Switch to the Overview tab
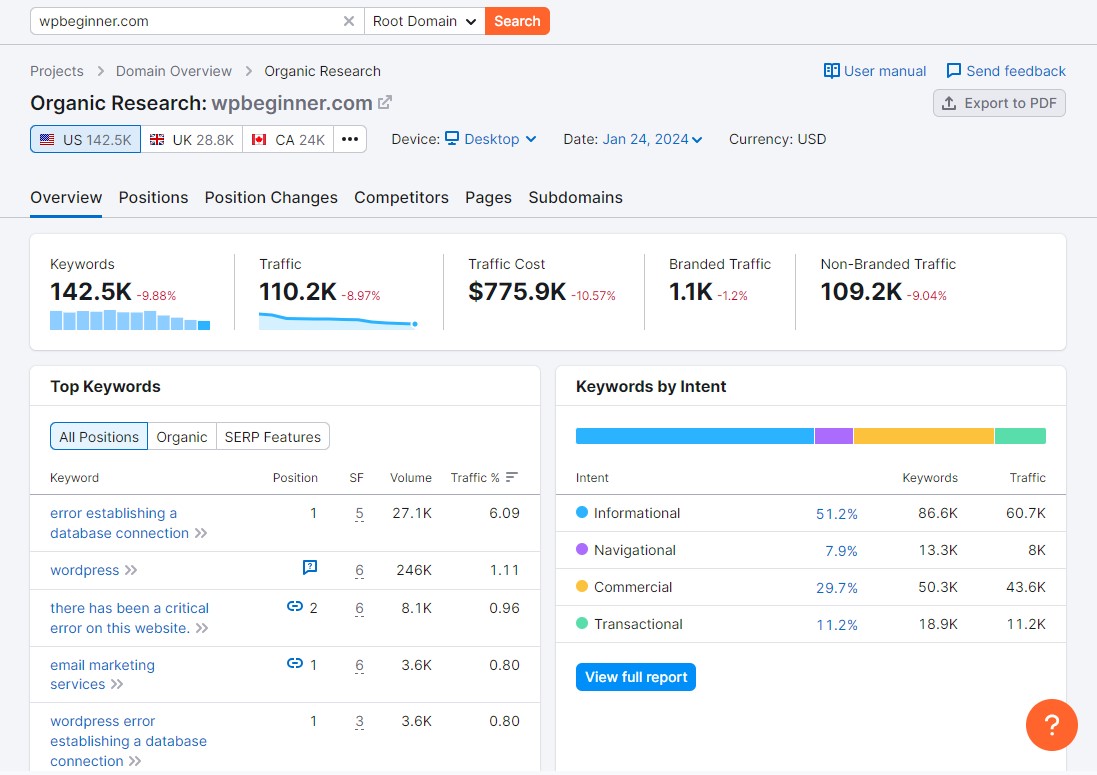The height and width of the screenshot is (775, 1097). [x=66, y=197]
